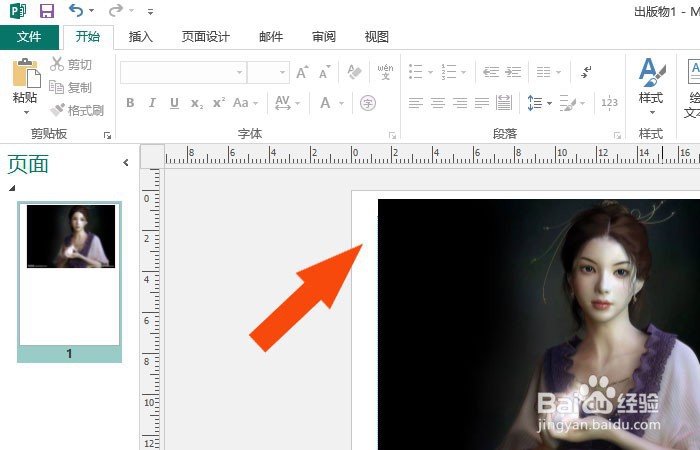This screenshot has width=700, height=450.
Task: Click the font color A icon
Action: pos(325,103)
